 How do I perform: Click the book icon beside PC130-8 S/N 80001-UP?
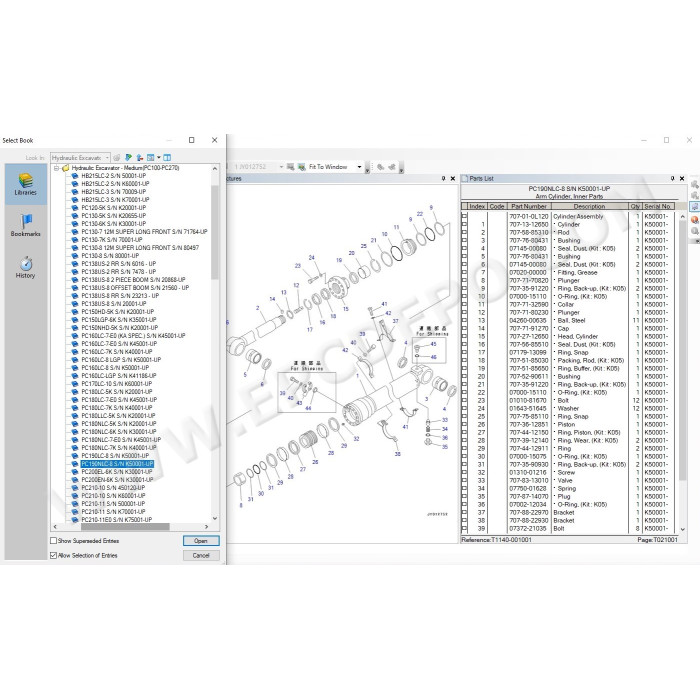(75, 256)
